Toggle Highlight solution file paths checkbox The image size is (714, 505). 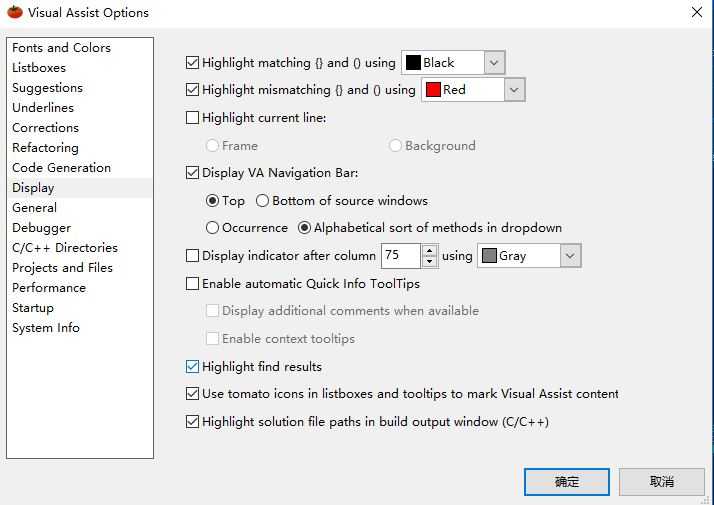pyautogui.click(x=193, y=422)
